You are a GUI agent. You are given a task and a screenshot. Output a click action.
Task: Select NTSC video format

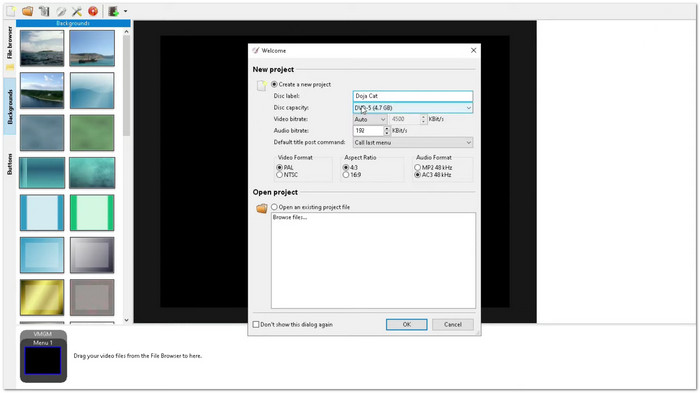point(279,175)
